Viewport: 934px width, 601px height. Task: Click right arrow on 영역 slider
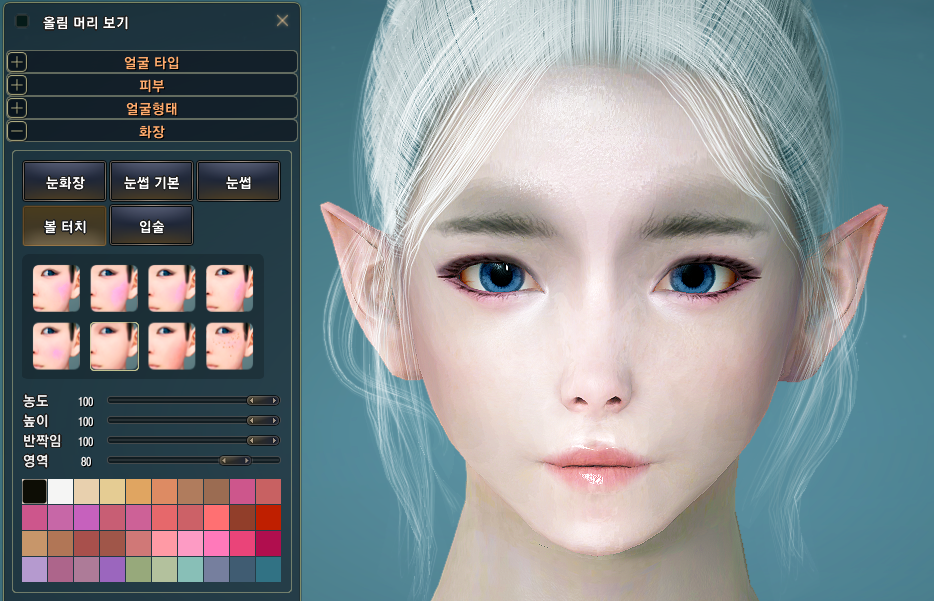pos(247,460)
